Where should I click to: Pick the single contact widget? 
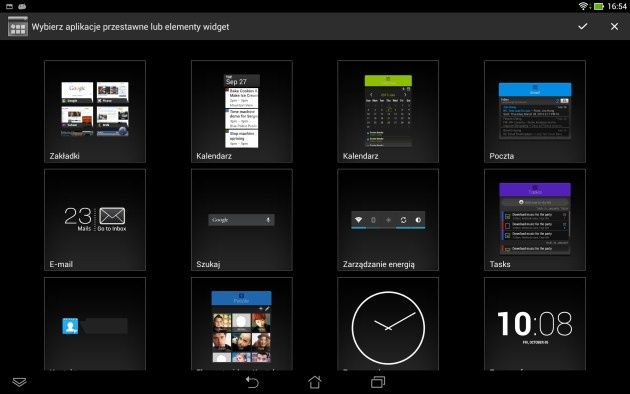(95, 324)
